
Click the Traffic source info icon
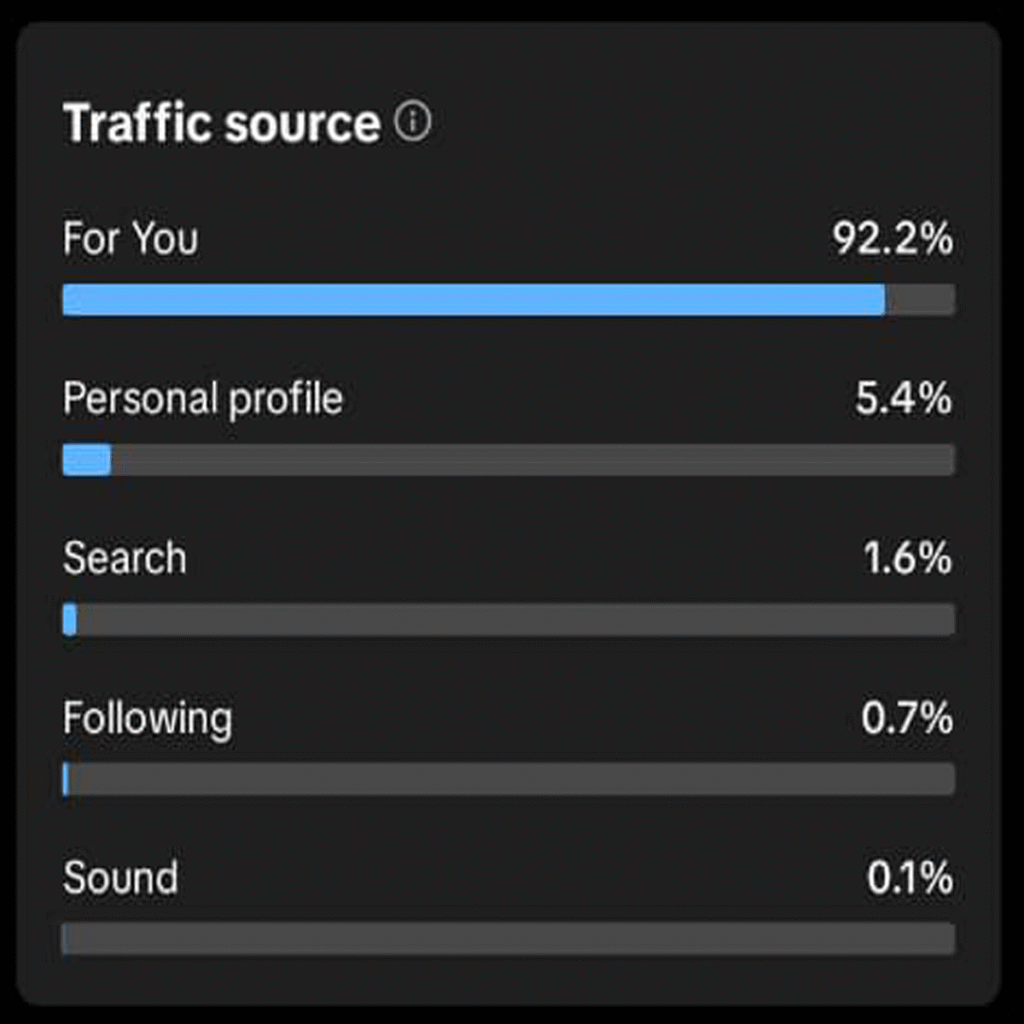click(413, 121)
